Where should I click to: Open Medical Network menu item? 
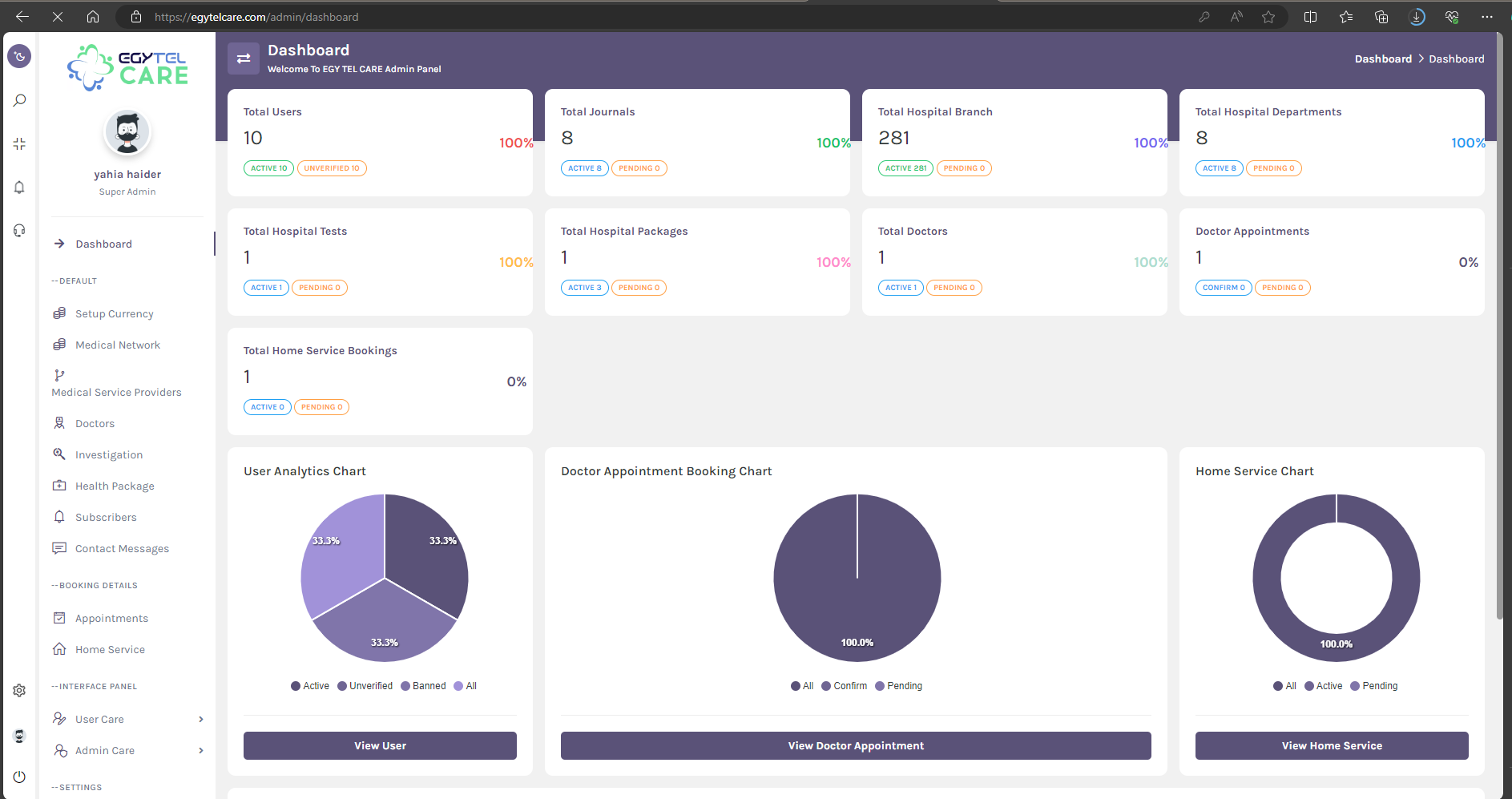click(x=117, y=345)
